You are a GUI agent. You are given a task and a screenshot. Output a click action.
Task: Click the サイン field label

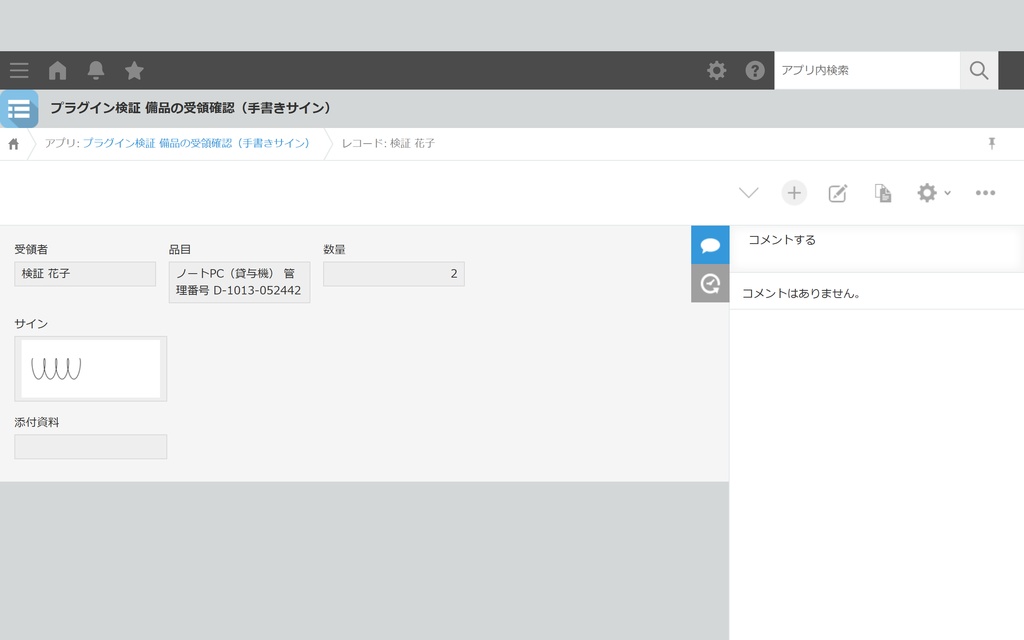(31, 324)
